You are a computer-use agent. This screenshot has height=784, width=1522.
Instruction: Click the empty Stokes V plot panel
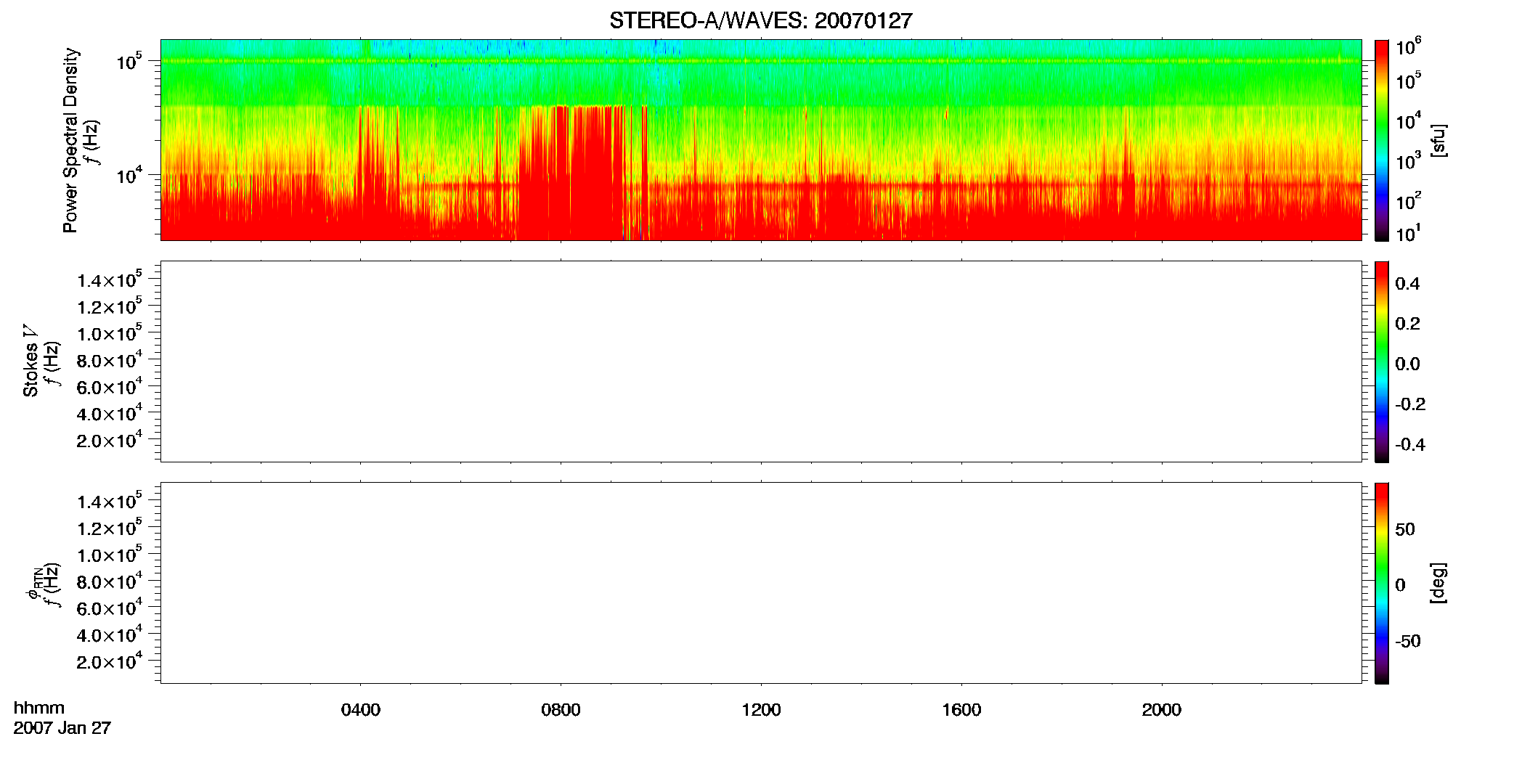(x=760, y=362)
